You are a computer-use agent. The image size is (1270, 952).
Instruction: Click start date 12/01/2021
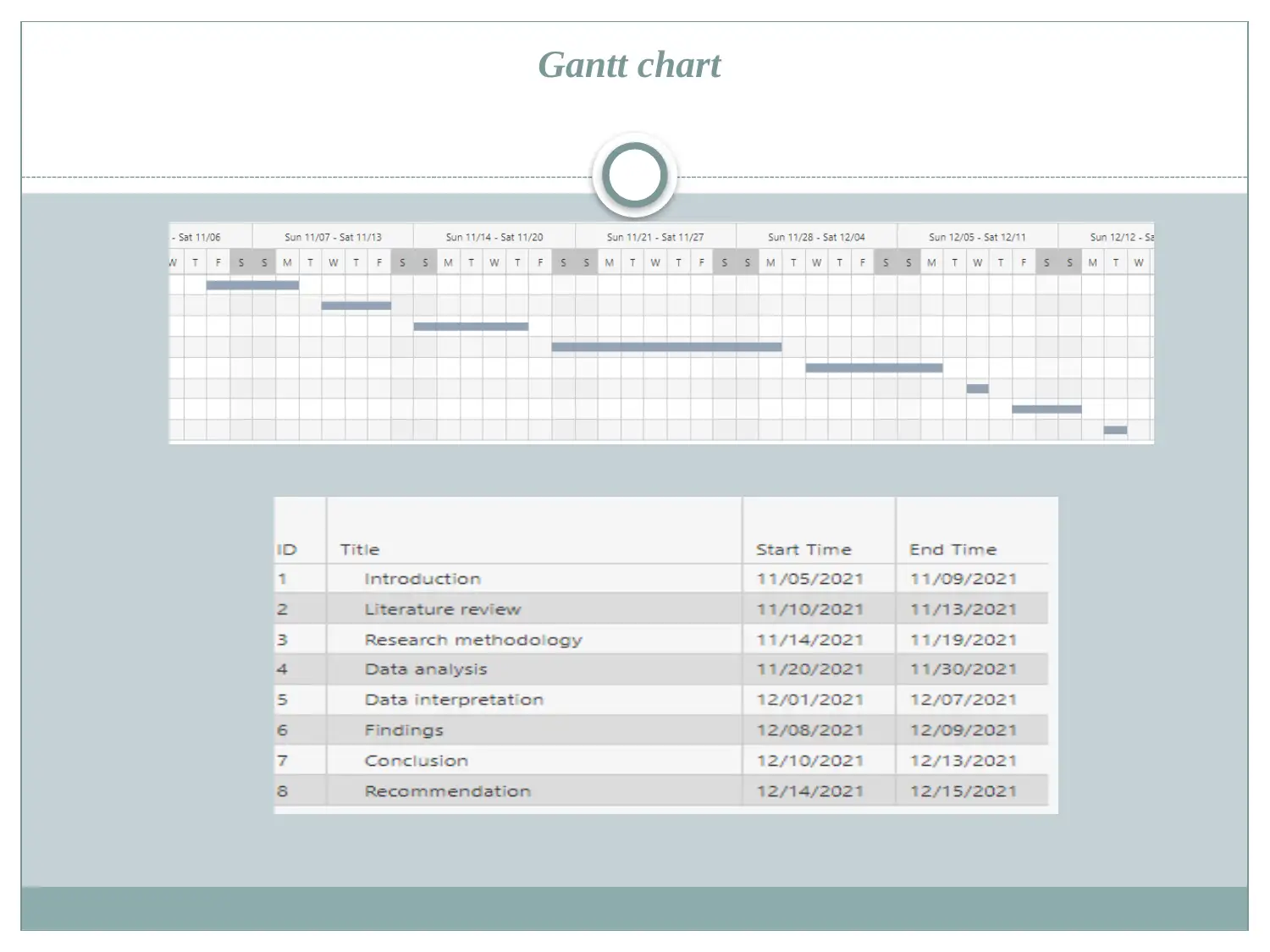[810, 700]
